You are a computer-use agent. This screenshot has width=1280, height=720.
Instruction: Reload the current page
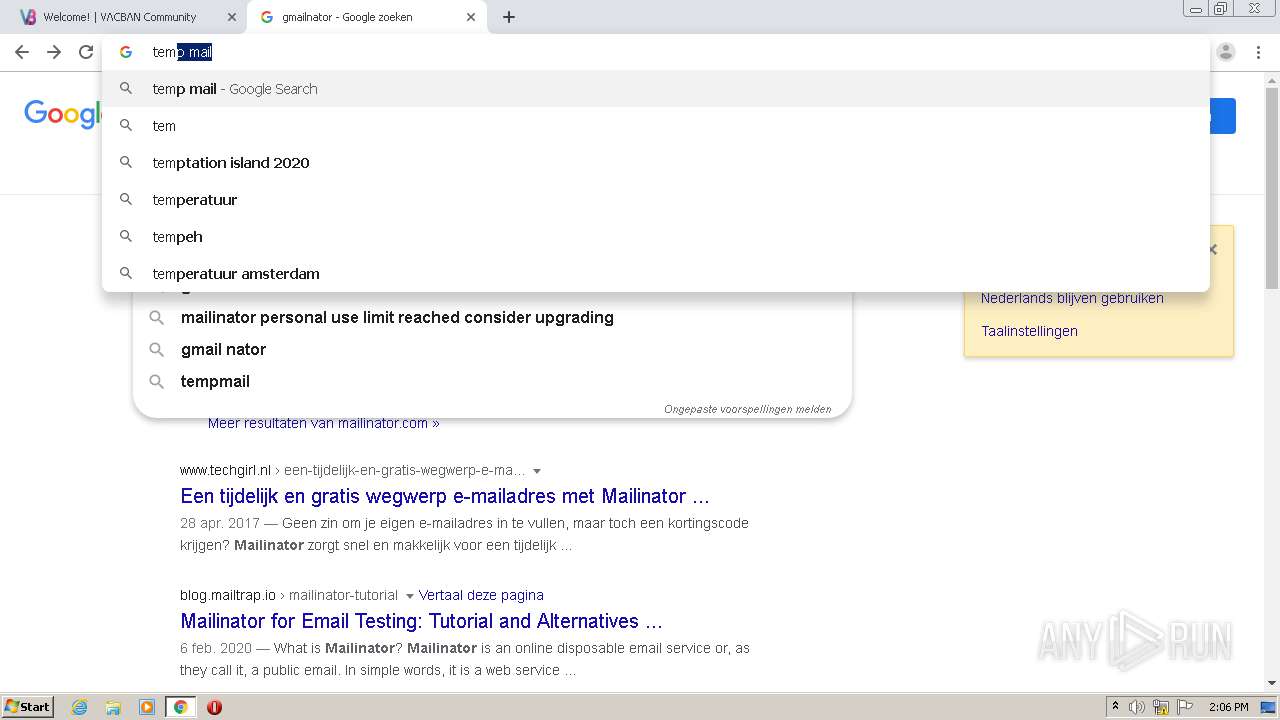click(86, 52)
